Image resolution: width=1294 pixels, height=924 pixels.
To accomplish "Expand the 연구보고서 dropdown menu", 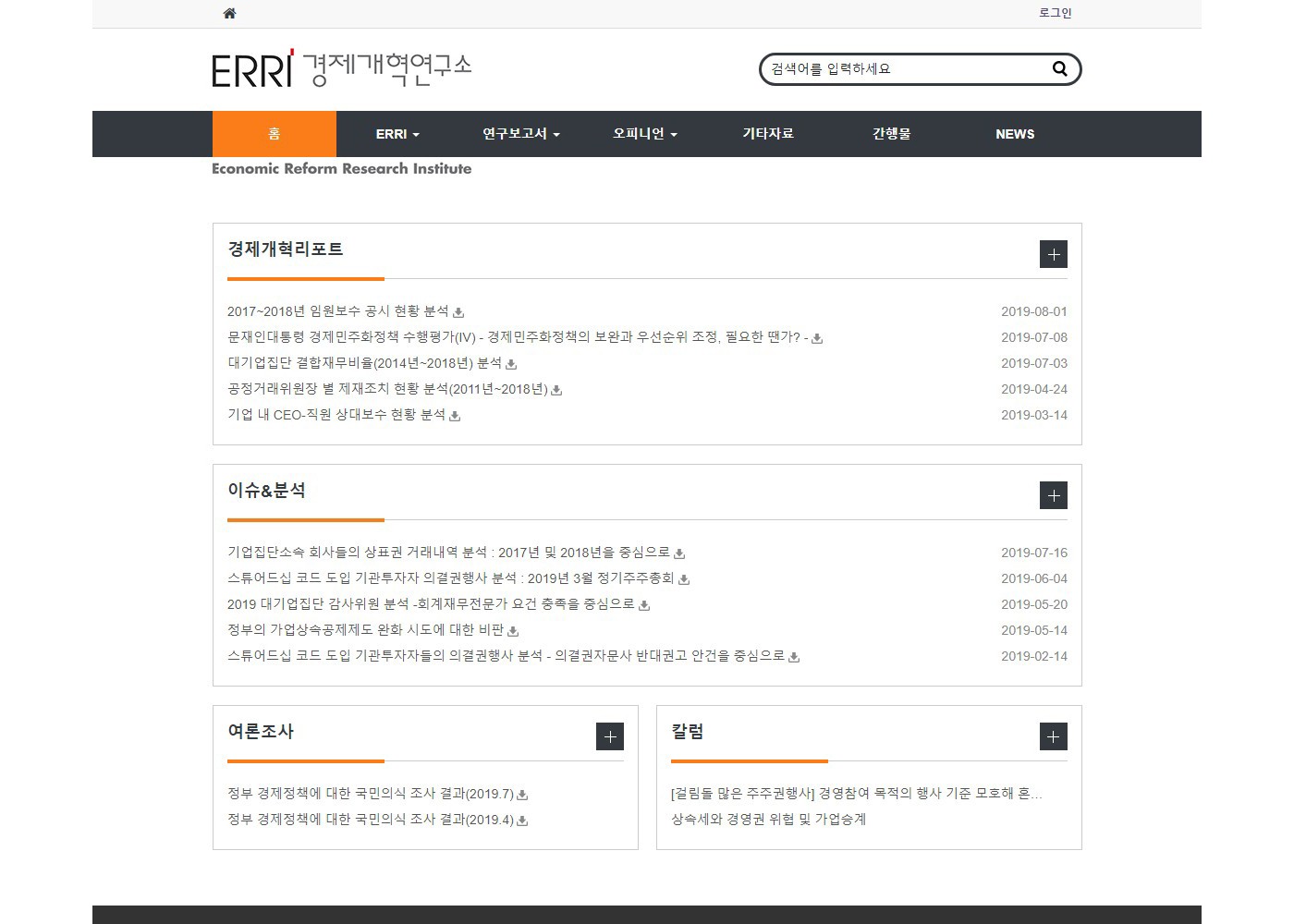I will point(520,134).
